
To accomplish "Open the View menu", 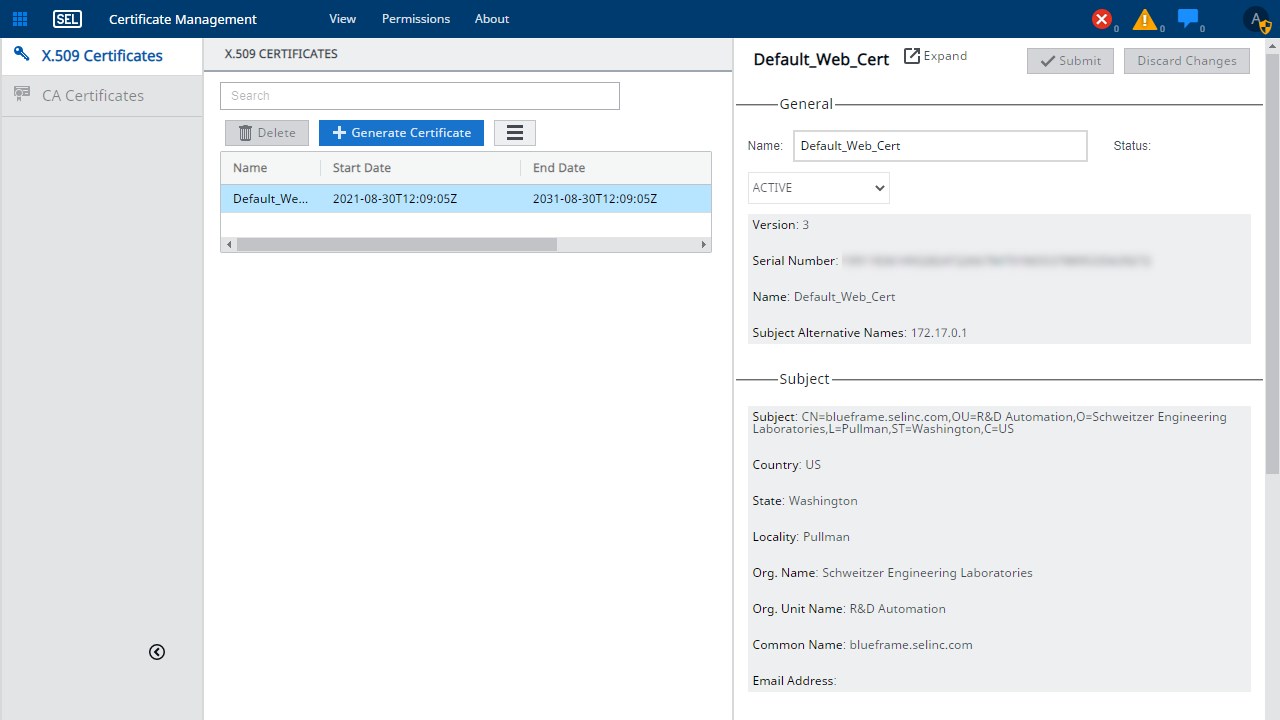I will coord(343,19).
